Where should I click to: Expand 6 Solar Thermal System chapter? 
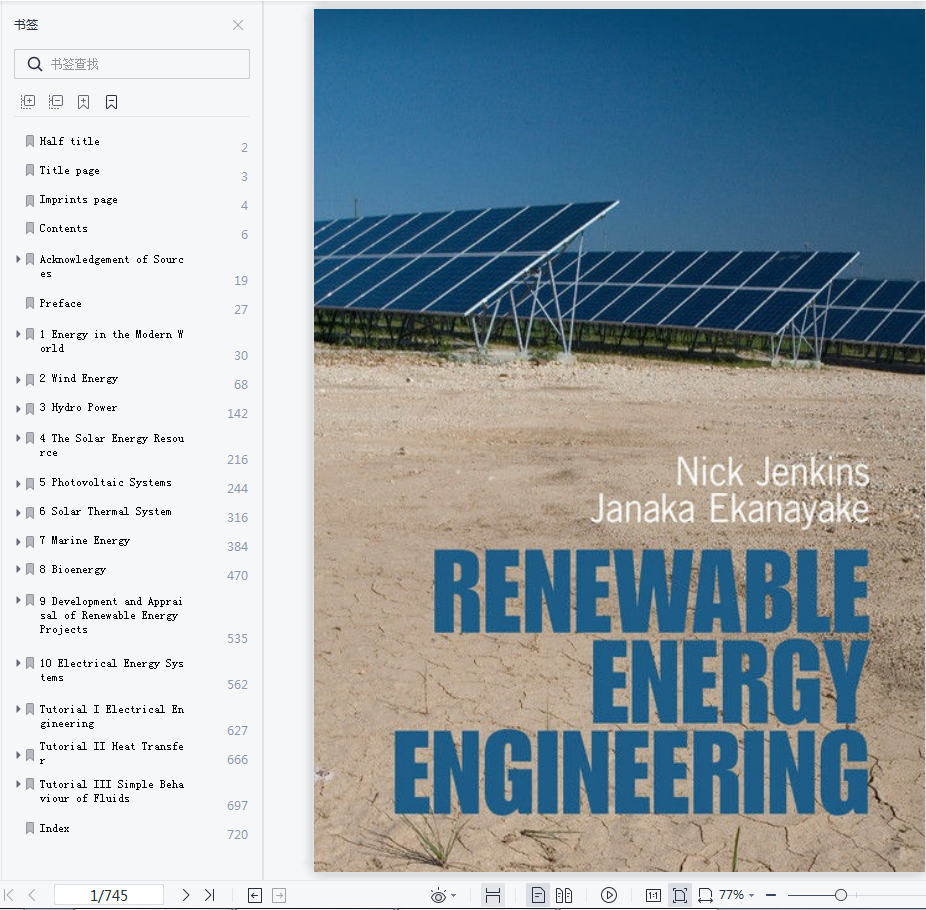(x=18, y=512)
